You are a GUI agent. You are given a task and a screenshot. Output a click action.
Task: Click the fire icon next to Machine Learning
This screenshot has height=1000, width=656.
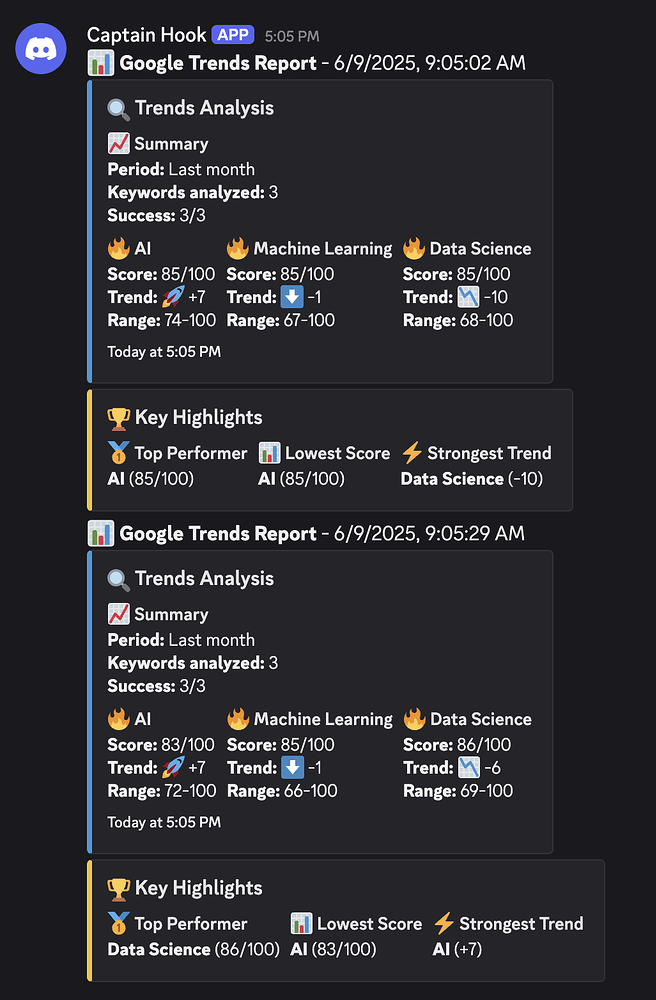click(236, 248)
